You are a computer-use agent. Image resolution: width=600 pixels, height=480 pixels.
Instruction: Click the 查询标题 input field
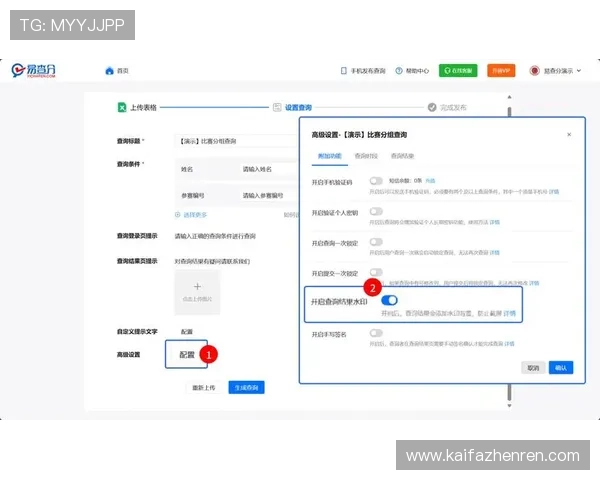pyautogui.click(x=236, y=141)
